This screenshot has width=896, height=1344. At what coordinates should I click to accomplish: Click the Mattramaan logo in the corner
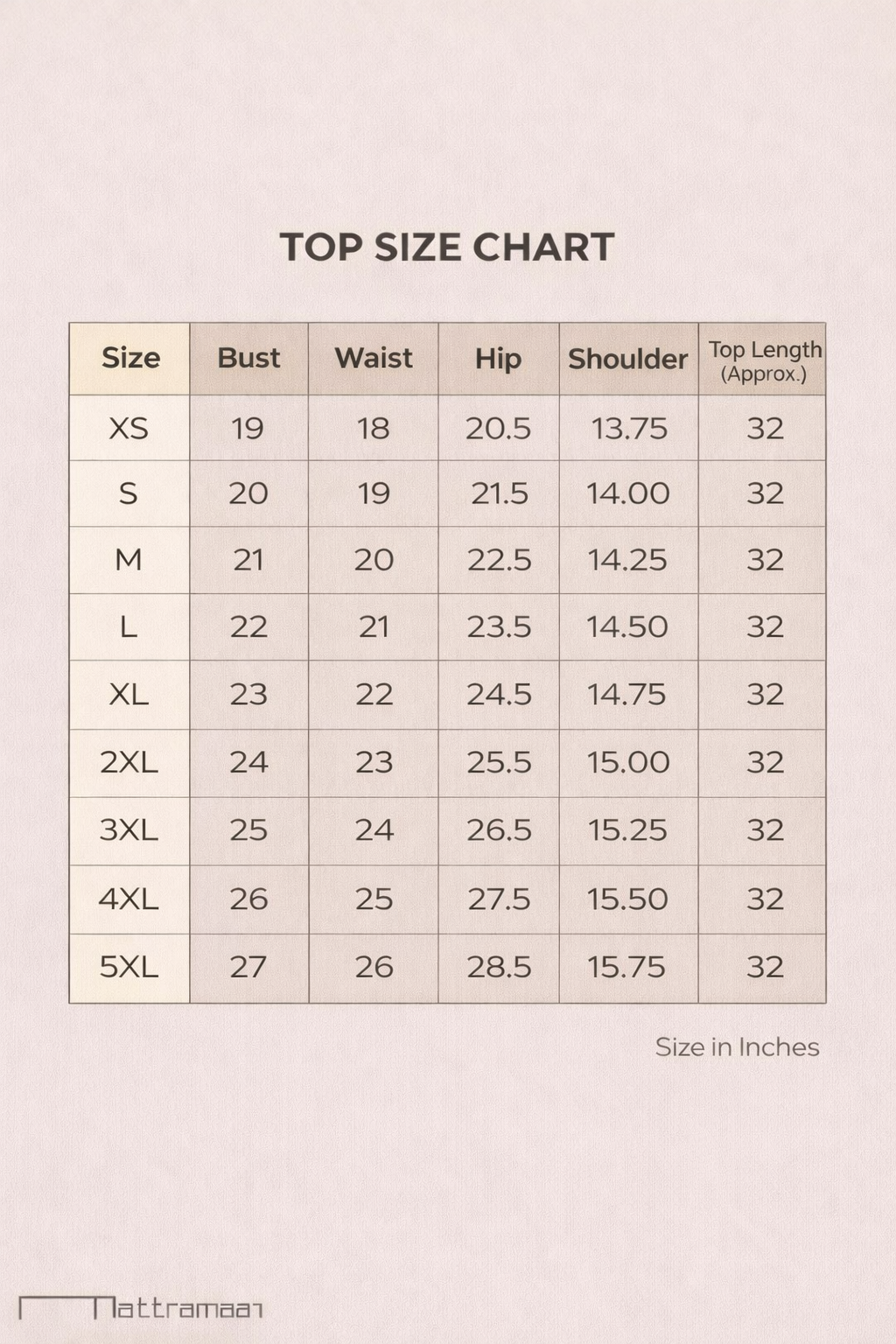pyautogui.click(x=142, y=1308)
